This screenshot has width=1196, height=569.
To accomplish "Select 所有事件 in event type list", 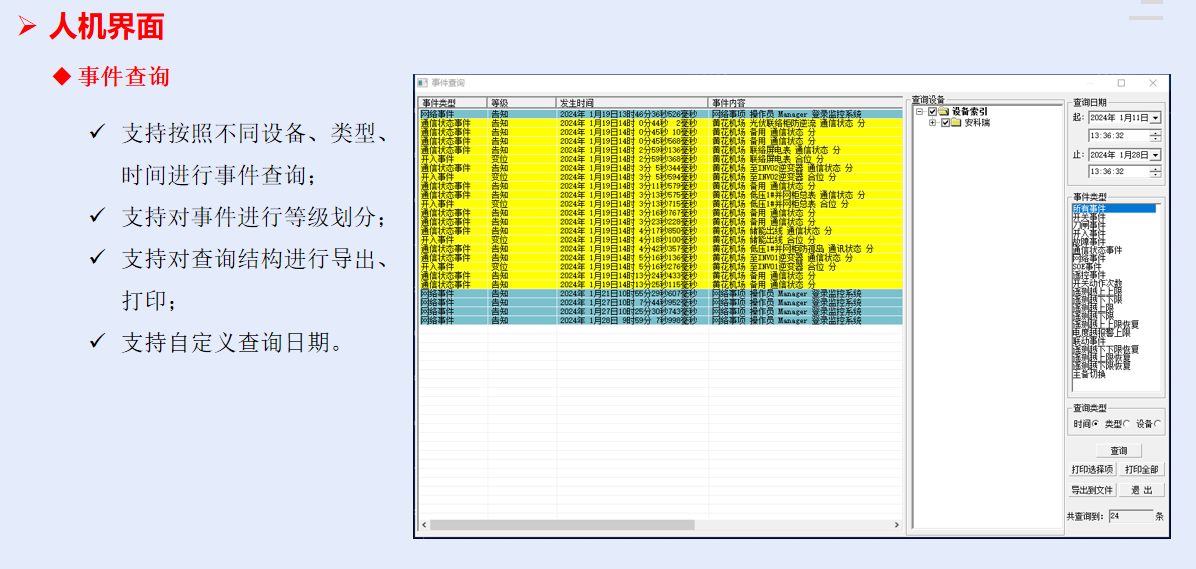I will click(1114, 208).
